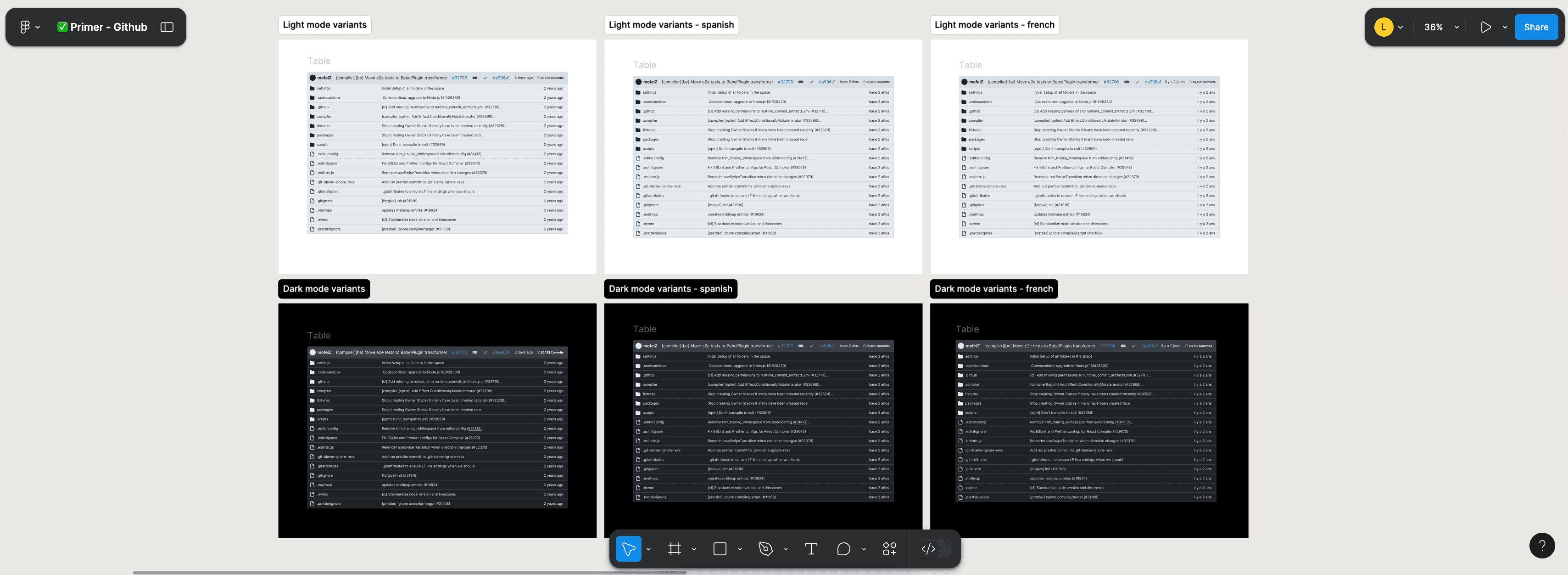
Task: Click the Table heading in Light mode variants frame
Action: (x=319, y=61)
